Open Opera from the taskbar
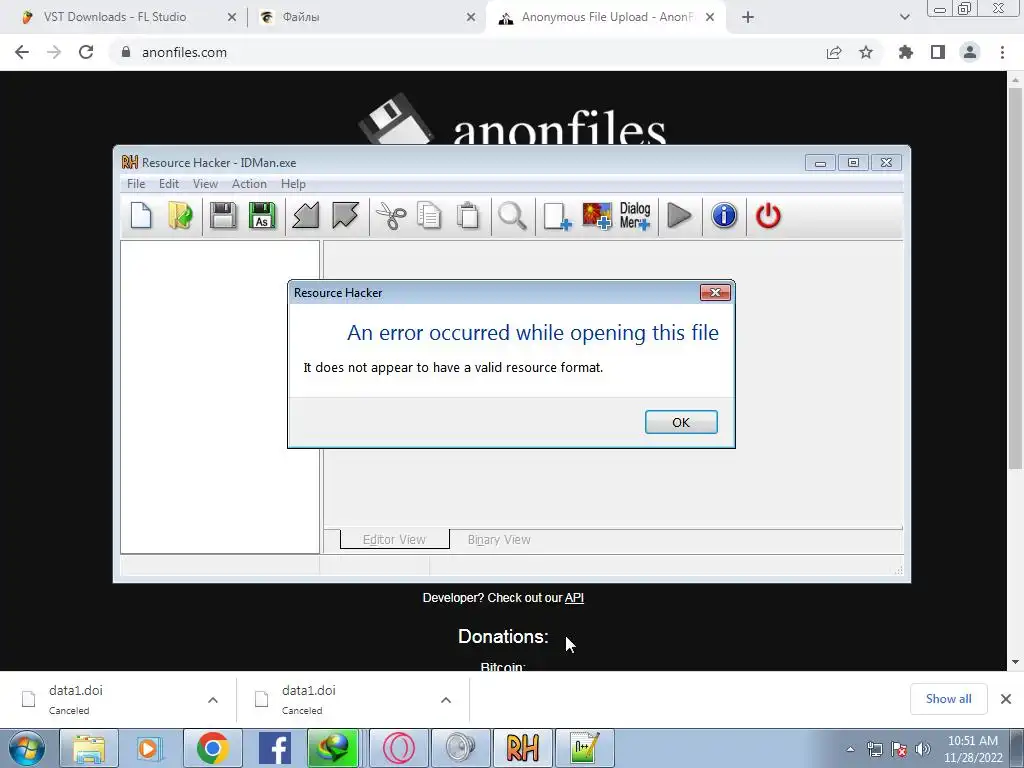 point(398,748)
